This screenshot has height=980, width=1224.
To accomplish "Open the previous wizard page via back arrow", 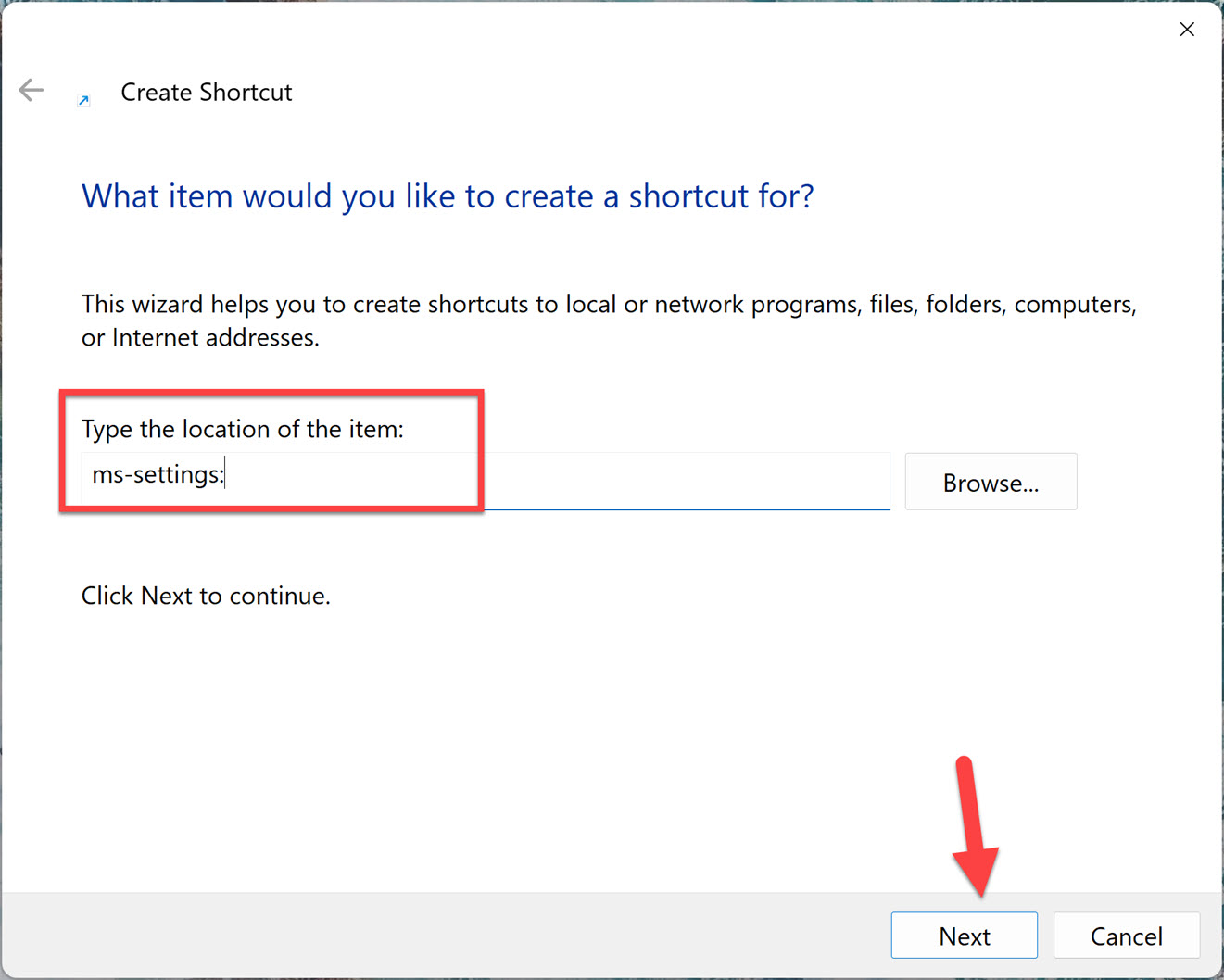I will pos(31,90).
